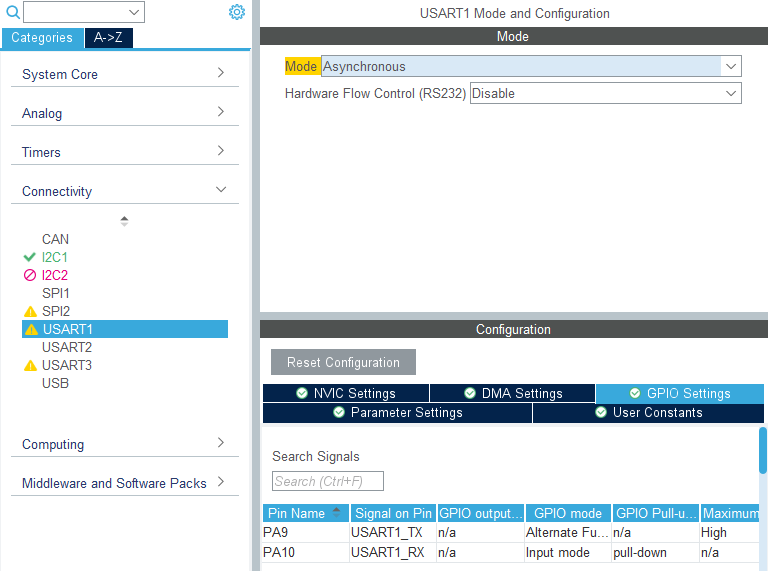
Task: Expand the Computing category
Action: [124, 444]
